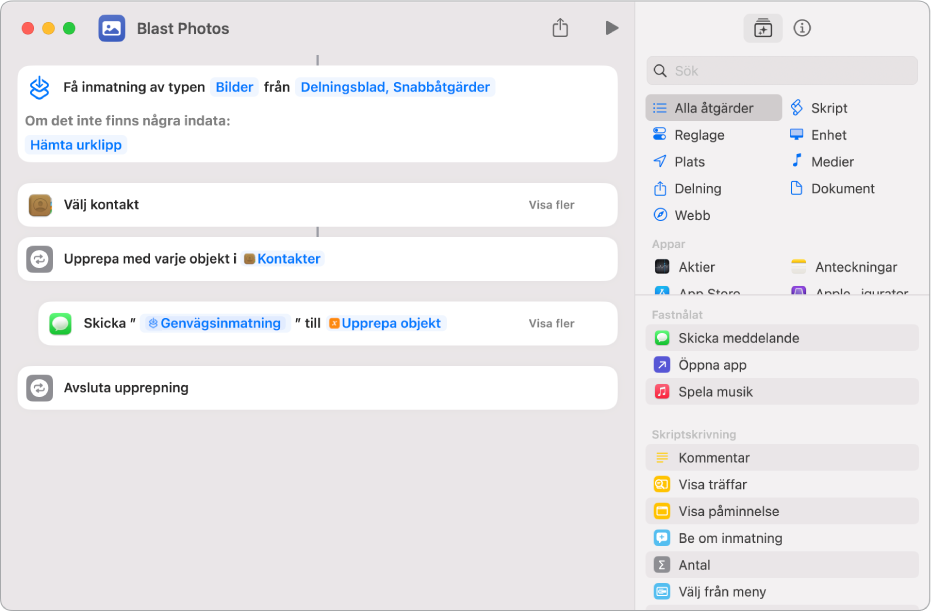Screen dimensions: 931x612
Task: Open the Webb category
Action: (x=681, y=215)
